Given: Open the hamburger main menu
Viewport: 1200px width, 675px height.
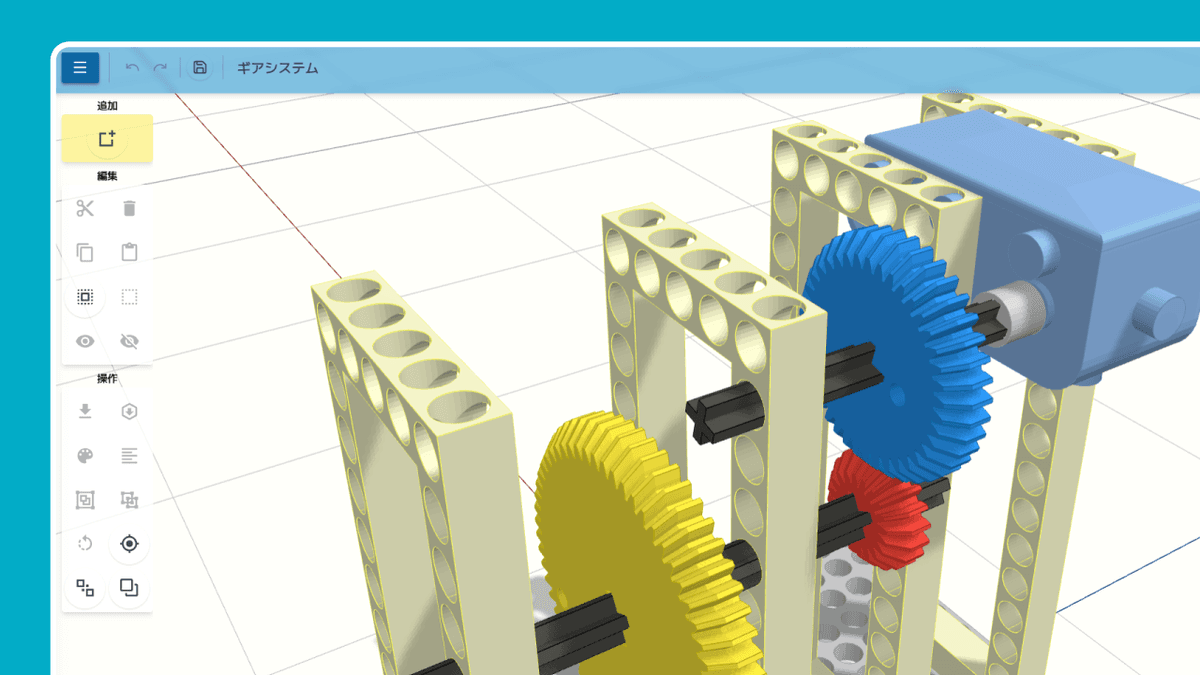Looking at the screenshot, I should (x=79, y=67).
